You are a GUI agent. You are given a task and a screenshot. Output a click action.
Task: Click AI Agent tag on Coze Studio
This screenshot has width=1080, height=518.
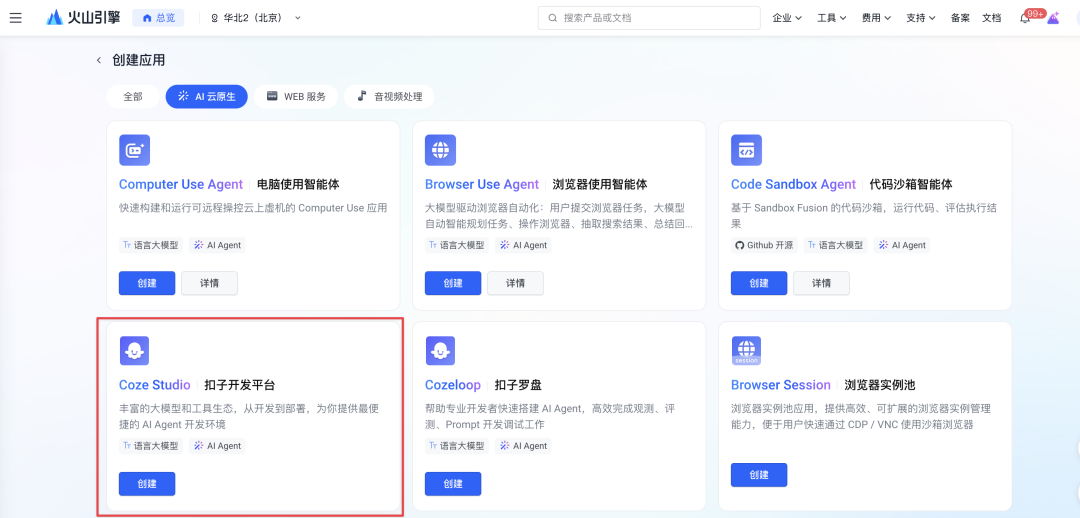[x=217, y=446]
